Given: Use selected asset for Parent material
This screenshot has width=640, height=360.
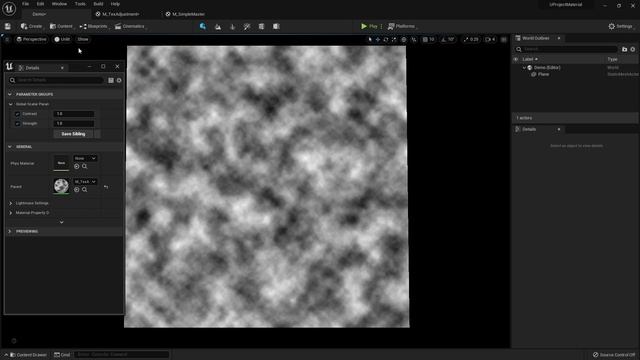Looking at the screenshot, I should click(x=77, y=190).
